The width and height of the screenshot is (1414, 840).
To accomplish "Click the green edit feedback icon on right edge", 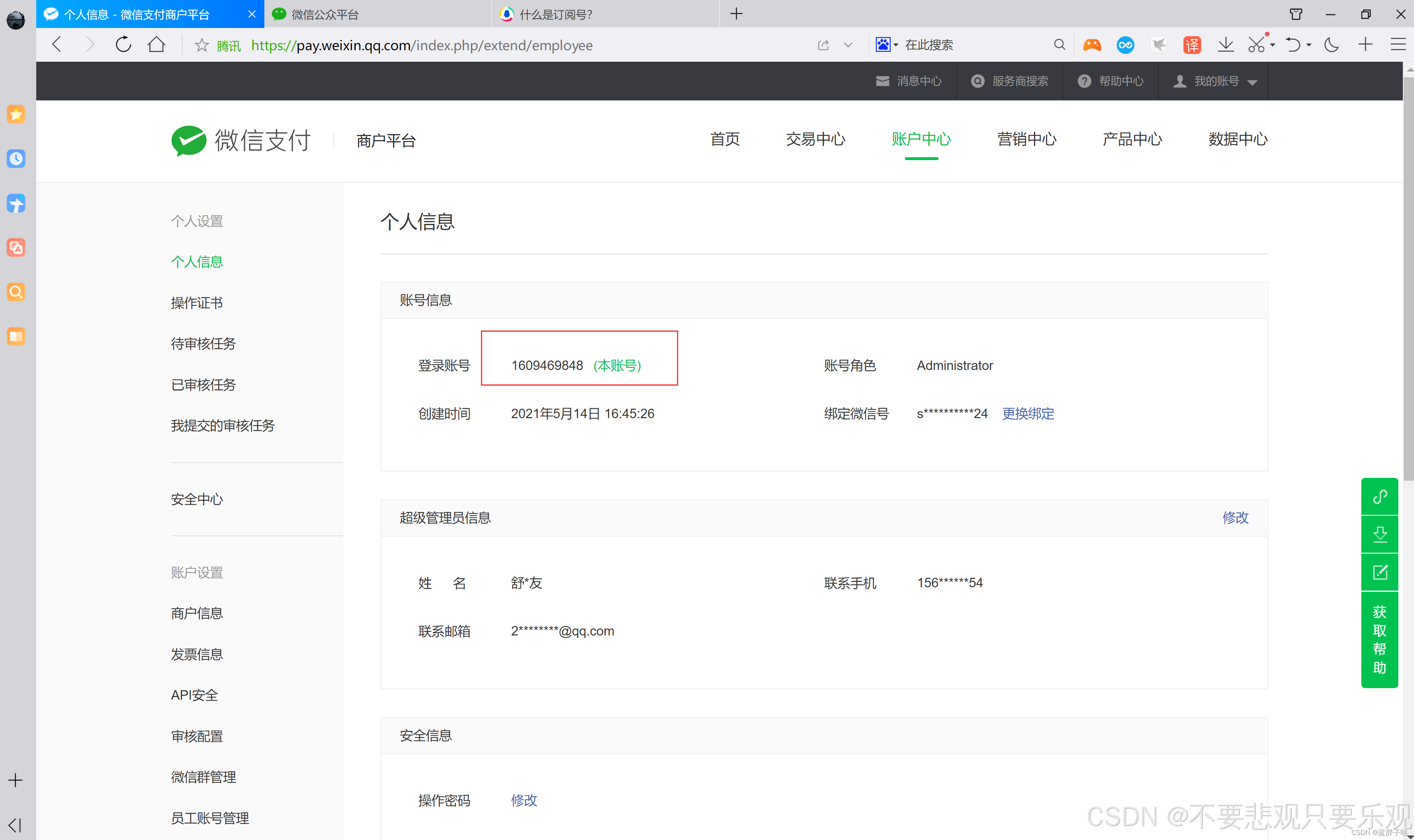I will click(x=1380, y=572).
